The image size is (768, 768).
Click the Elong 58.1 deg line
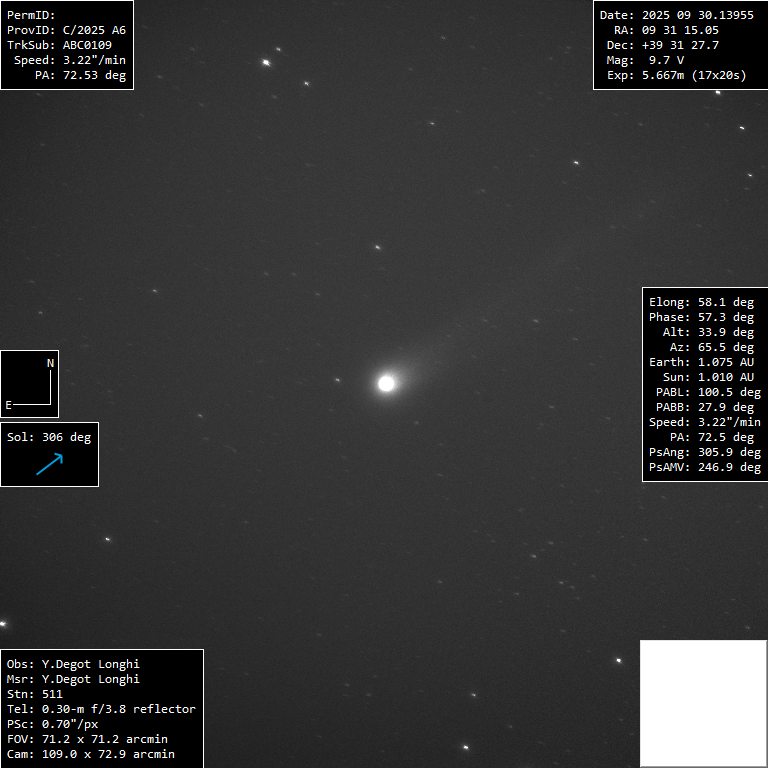(701, 302)
